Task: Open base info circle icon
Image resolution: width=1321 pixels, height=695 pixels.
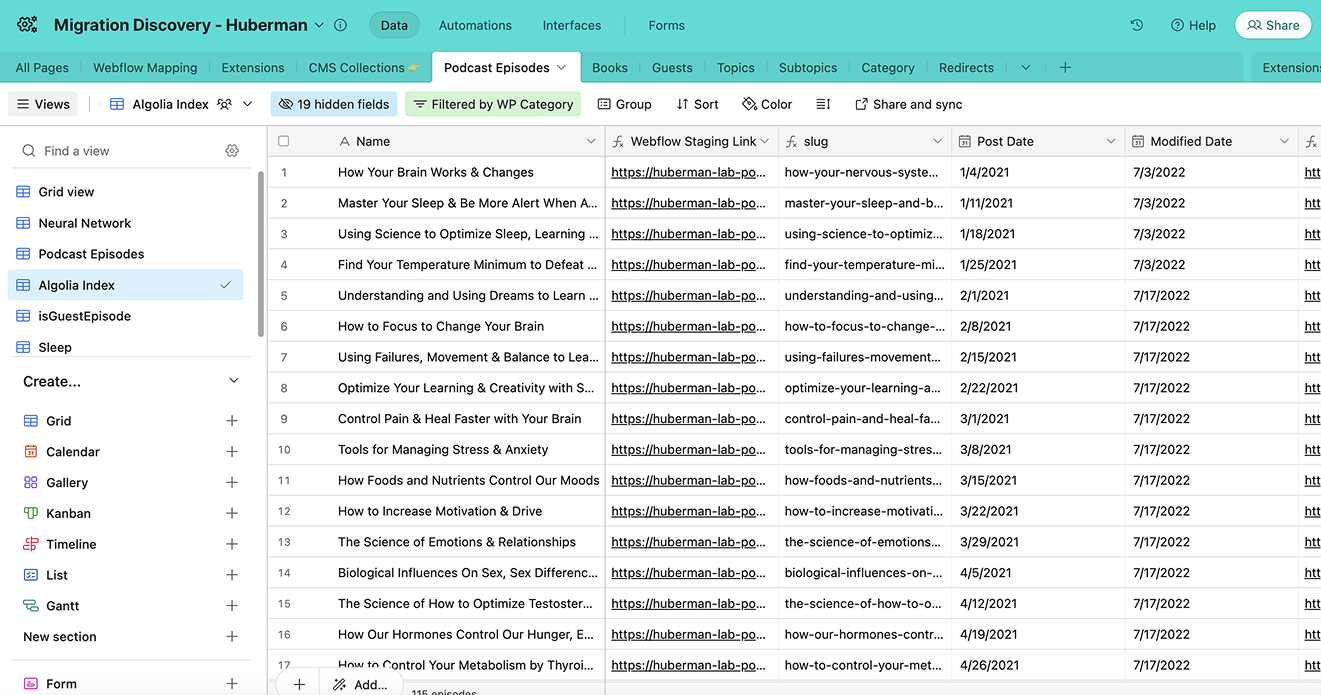Action: (x=340, y=25)
